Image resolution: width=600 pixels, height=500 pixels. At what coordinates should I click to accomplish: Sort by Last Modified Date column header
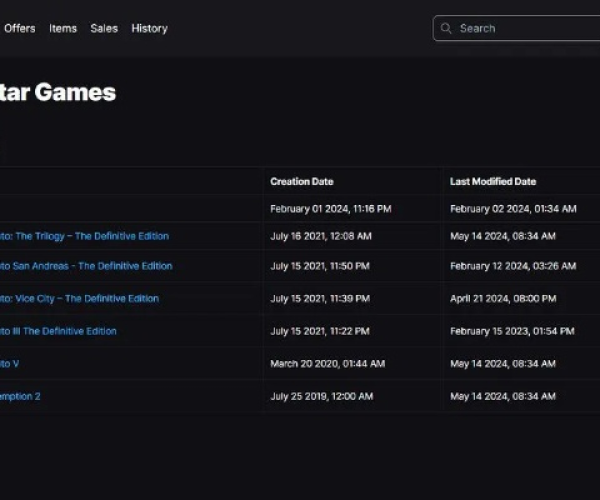pyautogui.click(x=493, y=182)
